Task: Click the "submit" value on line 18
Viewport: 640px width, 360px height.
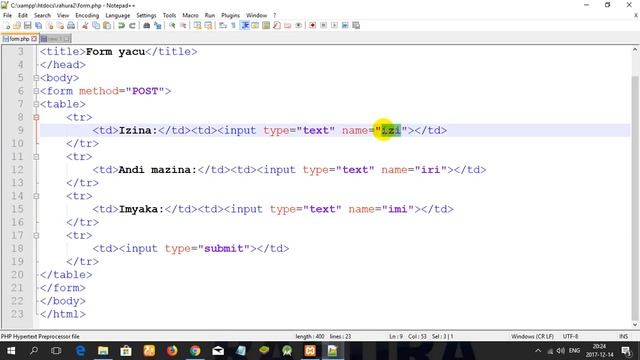Action: (224, 248)
